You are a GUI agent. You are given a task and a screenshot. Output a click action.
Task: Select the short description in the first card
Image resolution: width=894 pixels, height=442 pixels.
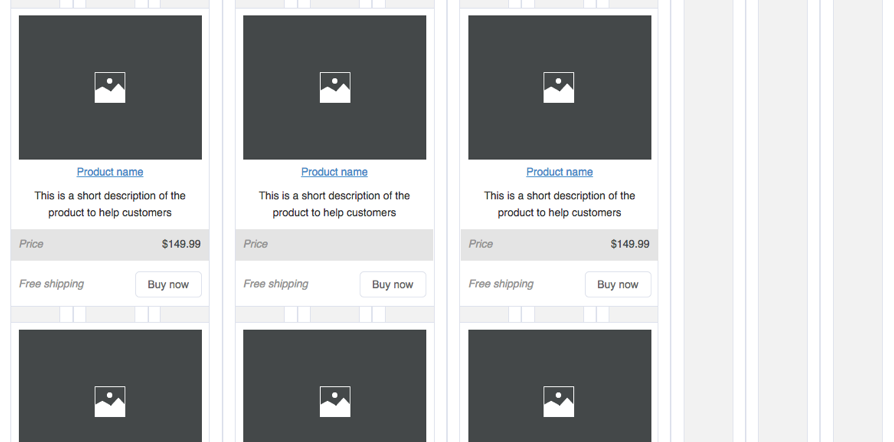[x=110, y=204]
